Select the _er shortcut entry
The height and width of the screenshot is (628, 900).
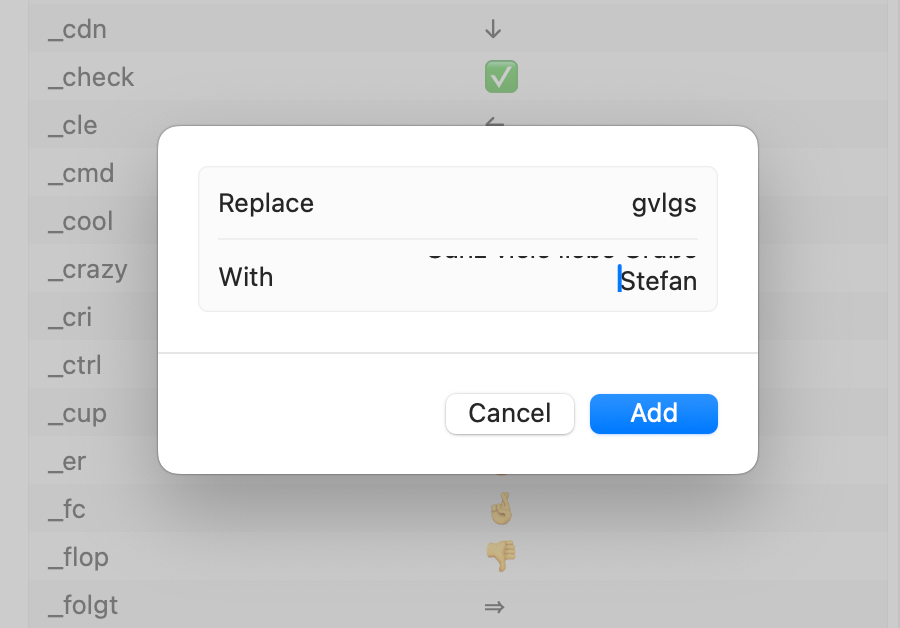67,461
